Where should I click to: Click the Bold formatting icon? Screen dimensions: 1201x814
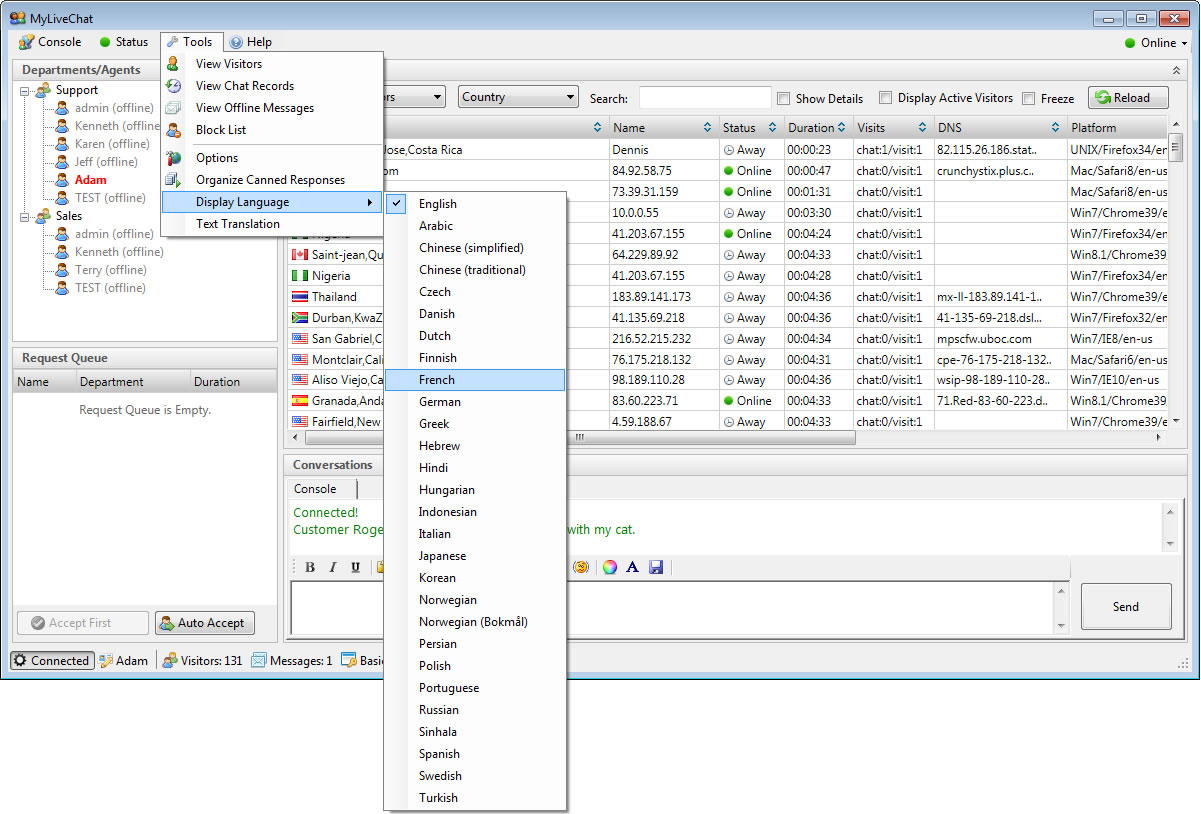click(x=310, y=567)
